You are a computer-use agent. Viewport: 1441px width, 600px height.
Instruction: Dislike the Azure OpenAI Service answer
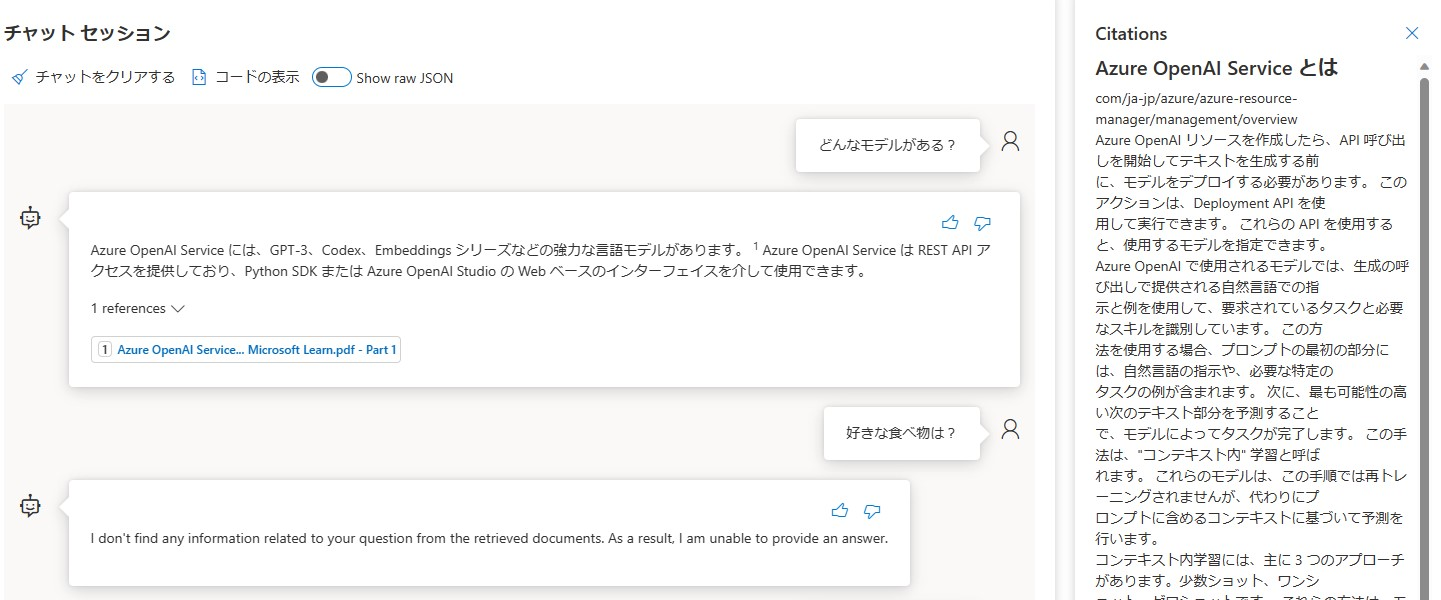tap(982, 223)
